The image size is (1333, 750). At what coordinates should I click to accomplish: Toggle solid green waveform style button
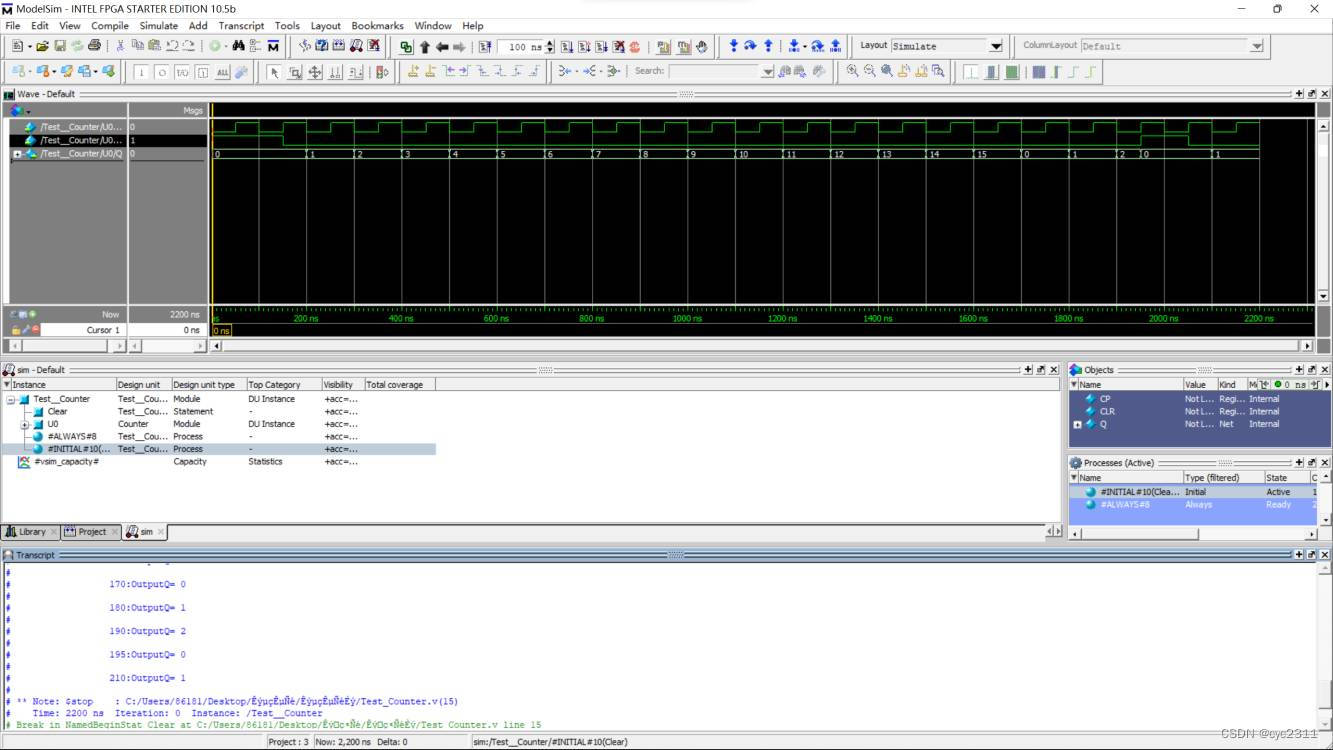click(1012, 71)
